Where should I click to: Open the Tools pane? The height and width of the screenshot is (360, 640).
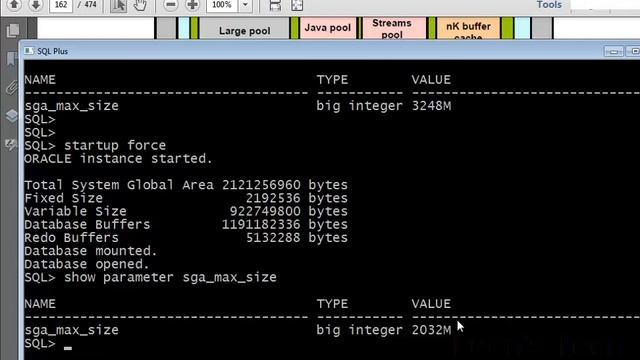(549, 5)
